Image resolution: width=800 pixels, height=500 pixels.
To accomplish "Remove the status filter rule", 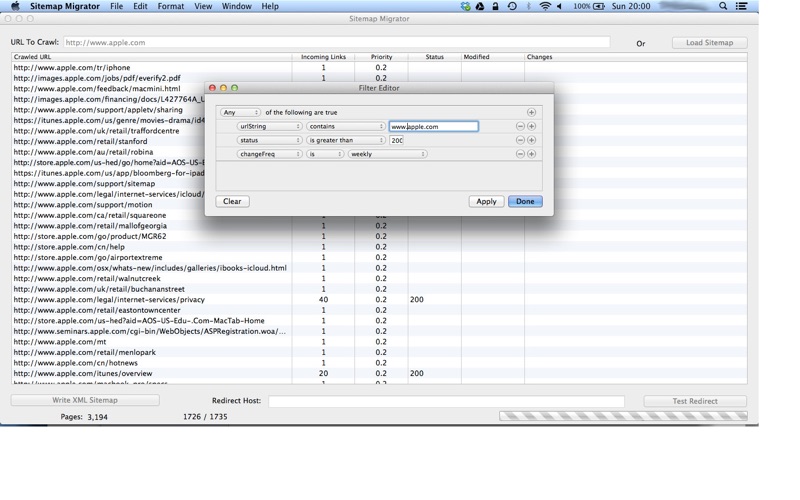I will (520, 140).
